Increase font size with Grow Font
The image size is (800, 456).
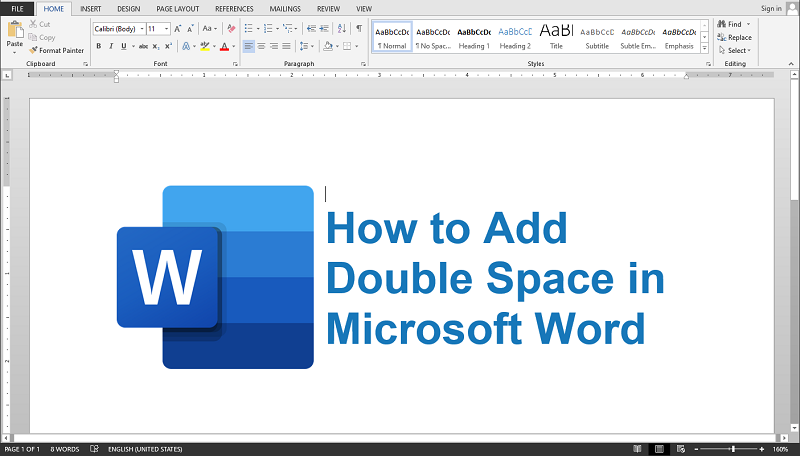[178, 29]
